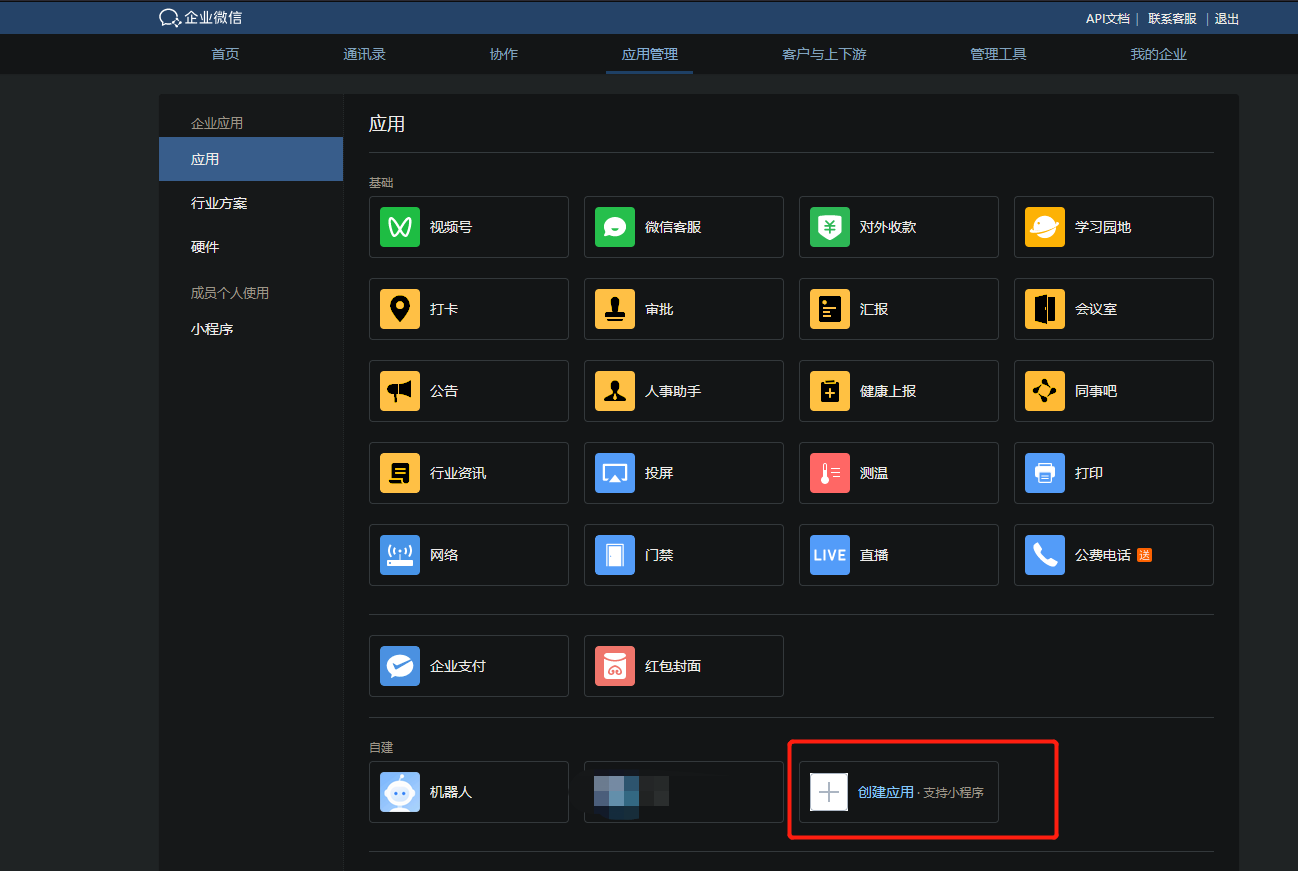Image resolution: width=1298 pixels, height=871 pixels.
Task: Click the 机器人 app name
Action: pyautogui.click(x=451, y=792)
